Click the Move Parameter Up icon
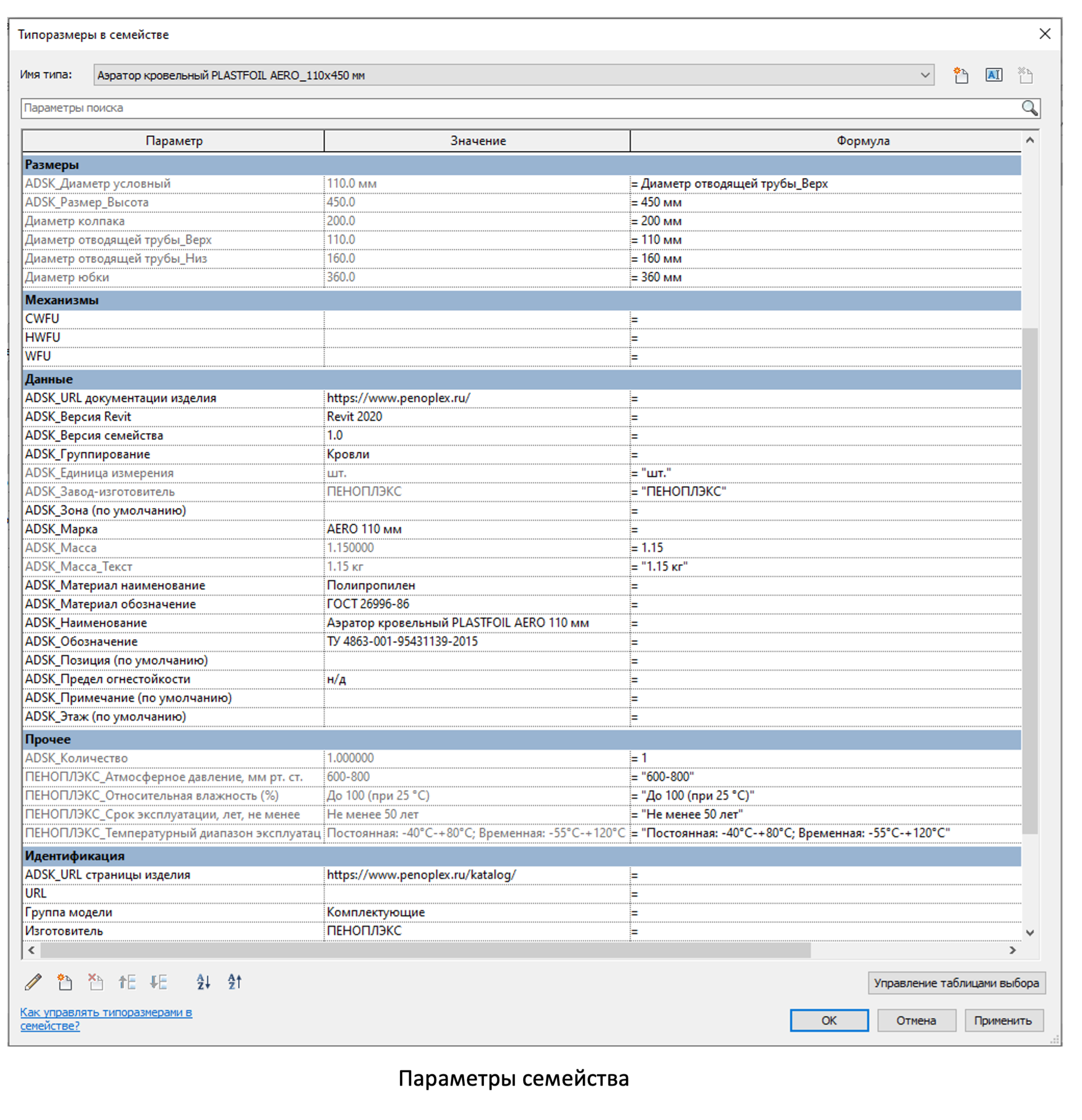 coord(127,982)
